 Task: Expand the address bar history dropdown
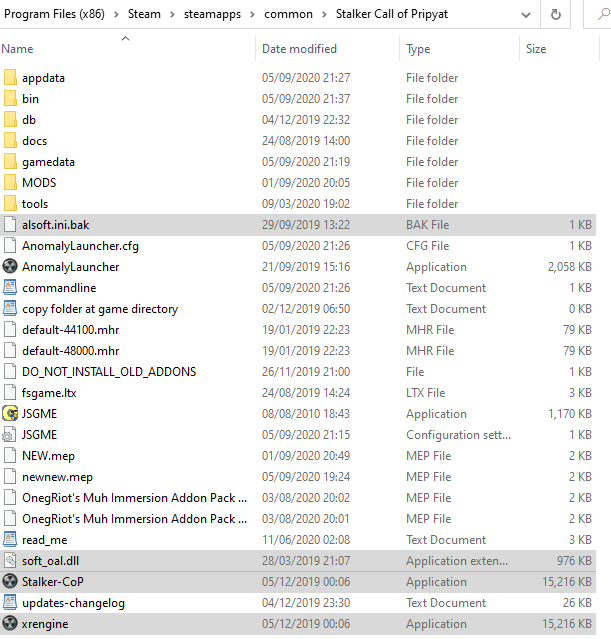coord(526,15)
